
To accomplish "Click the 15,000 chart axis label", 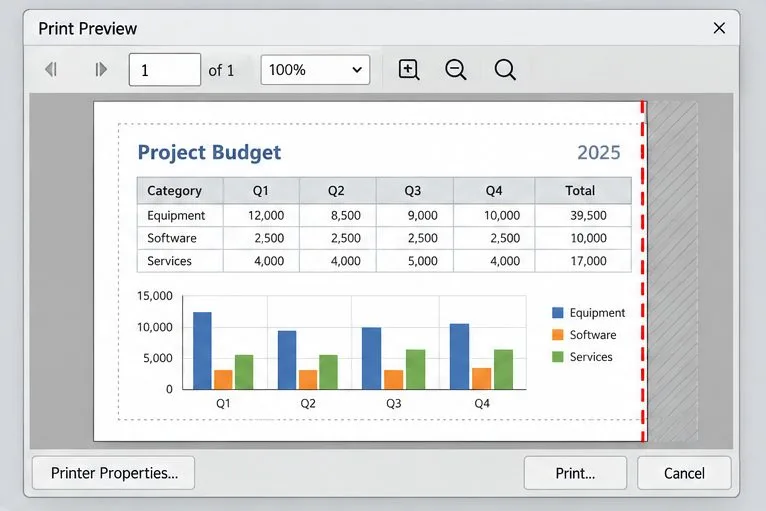I will (x=154, y=296).
